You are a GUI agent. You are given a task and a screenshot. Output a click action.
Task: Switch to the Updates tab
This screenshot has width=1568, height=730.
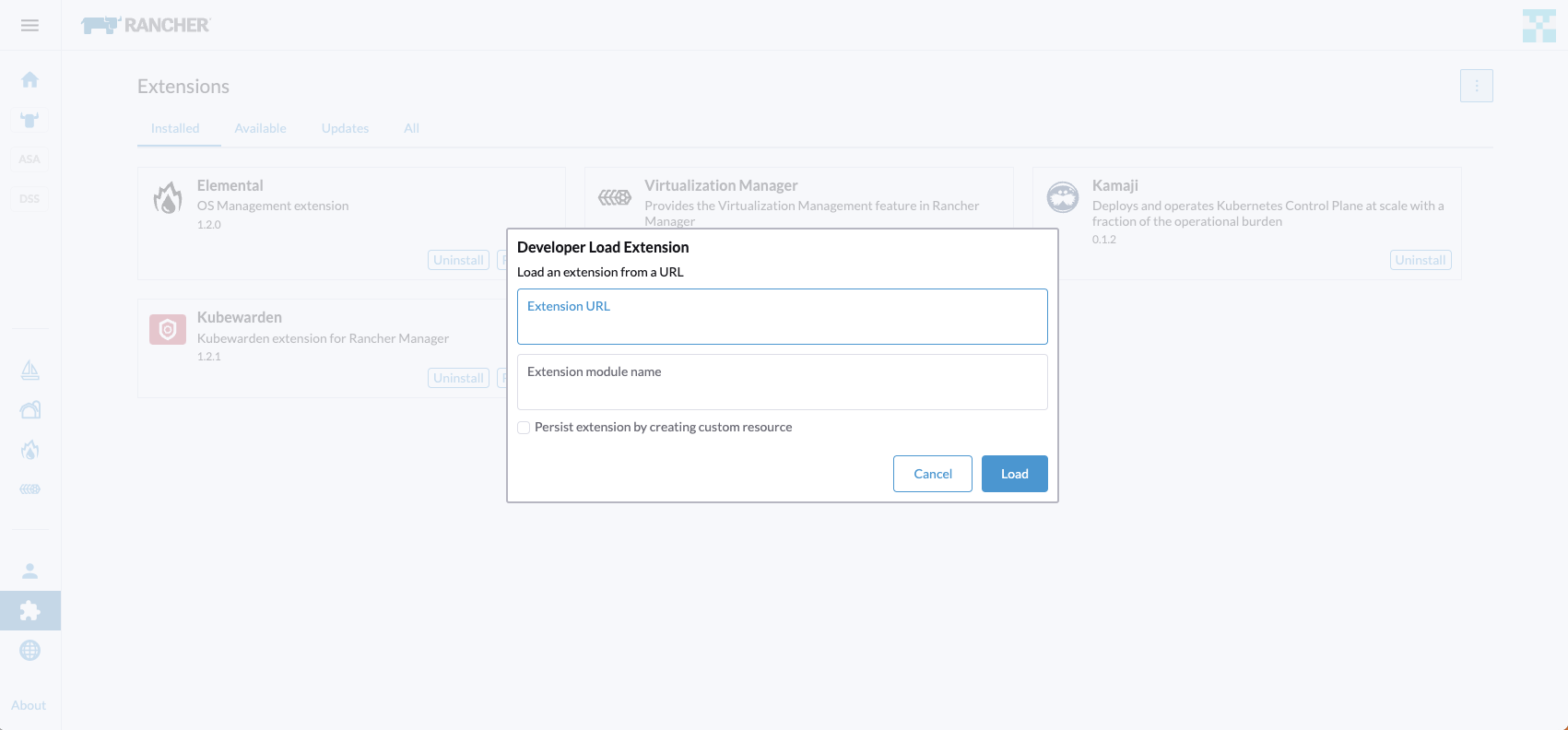345,128
